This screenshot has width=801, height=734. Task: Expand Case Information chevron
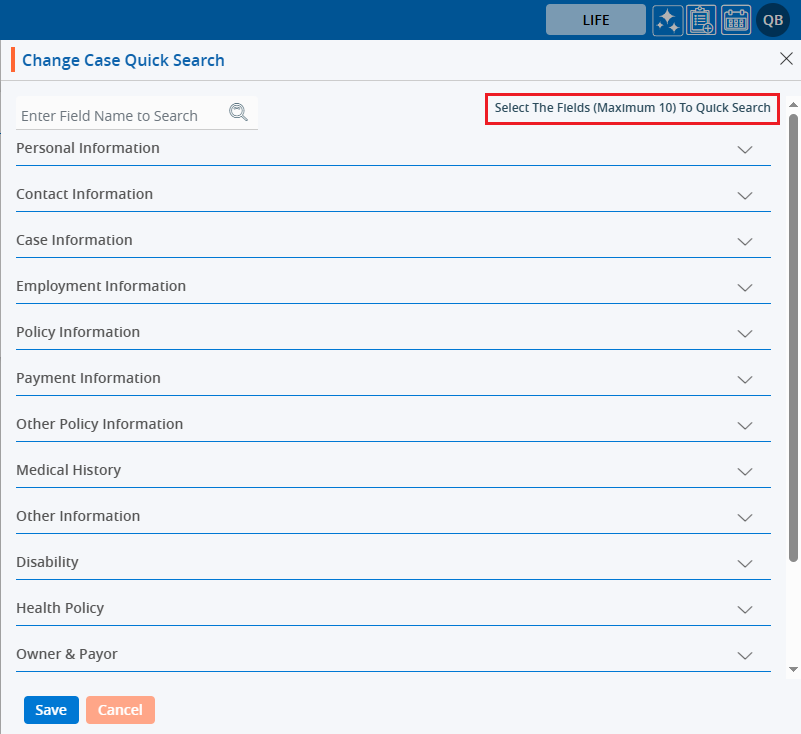click(744, 241)
